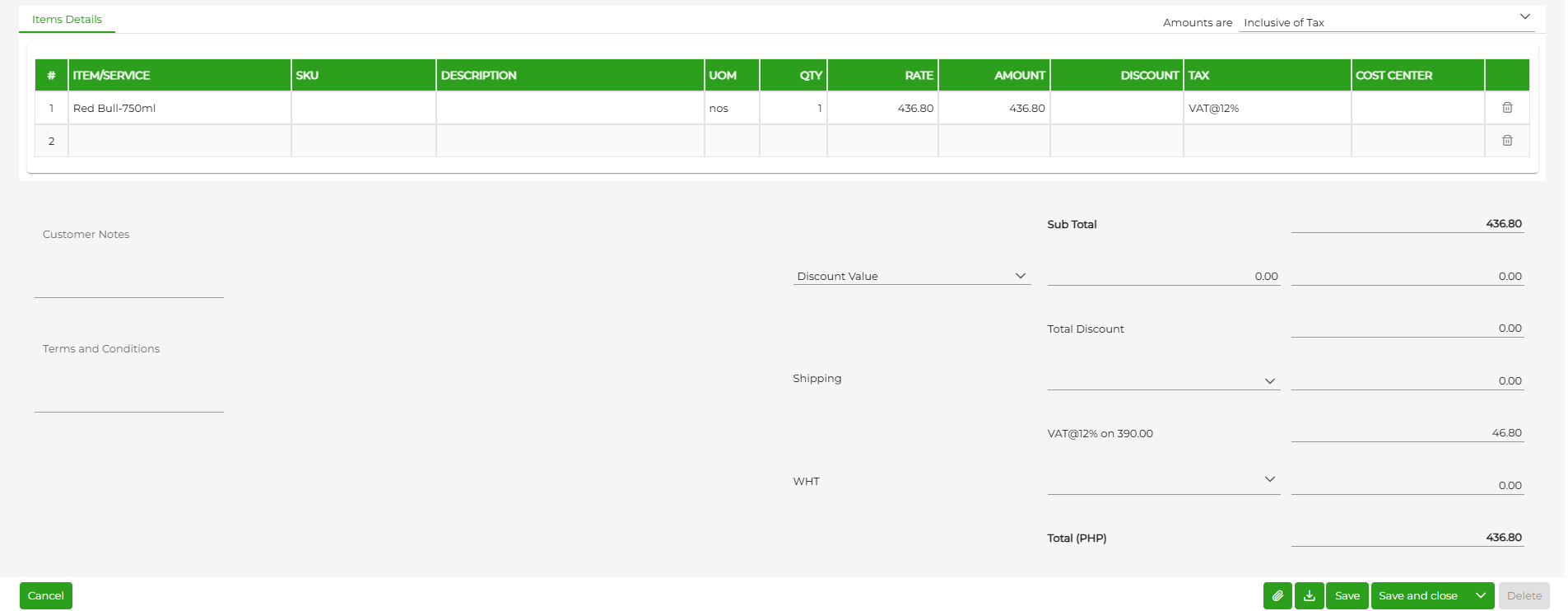Click the empty COST CENTER cell in row 1

(x=1417, y=108)
